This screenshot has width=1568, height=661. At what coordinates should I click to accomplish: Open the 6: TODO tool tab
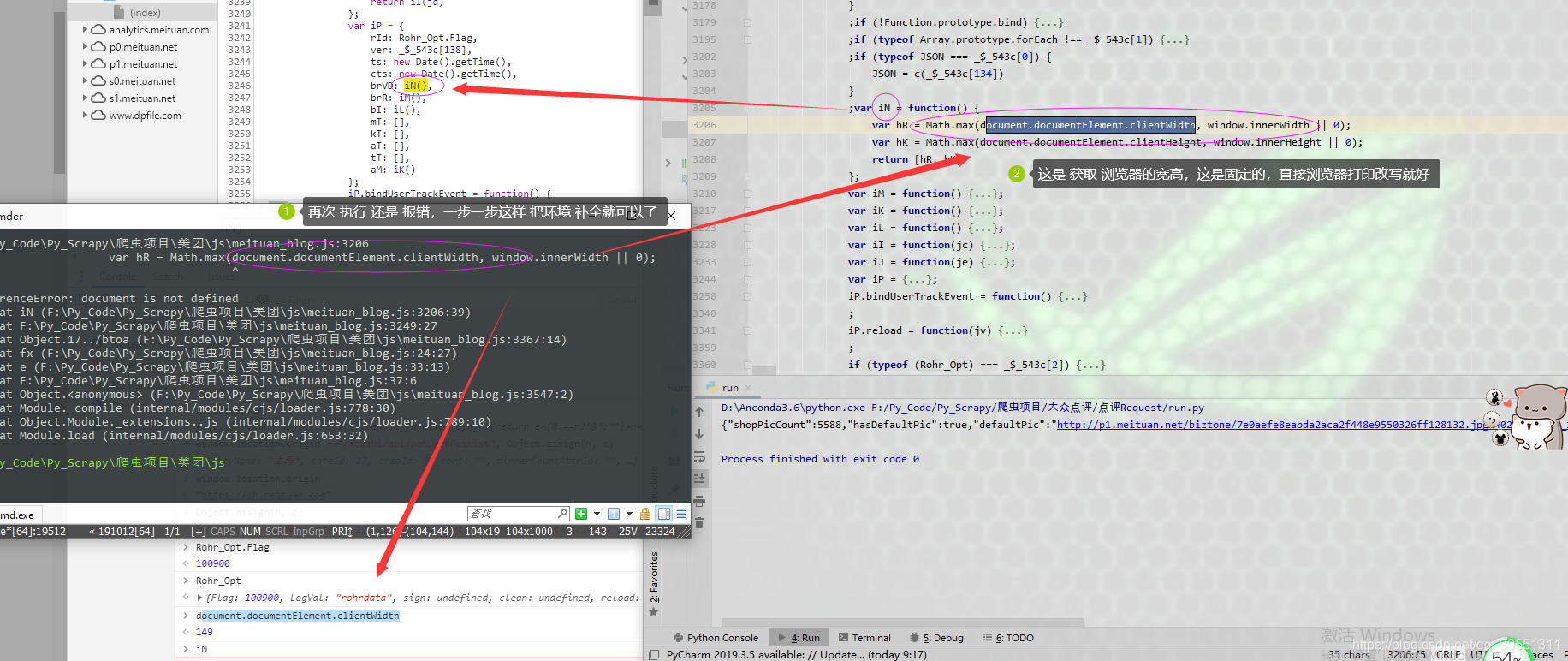1008,638
